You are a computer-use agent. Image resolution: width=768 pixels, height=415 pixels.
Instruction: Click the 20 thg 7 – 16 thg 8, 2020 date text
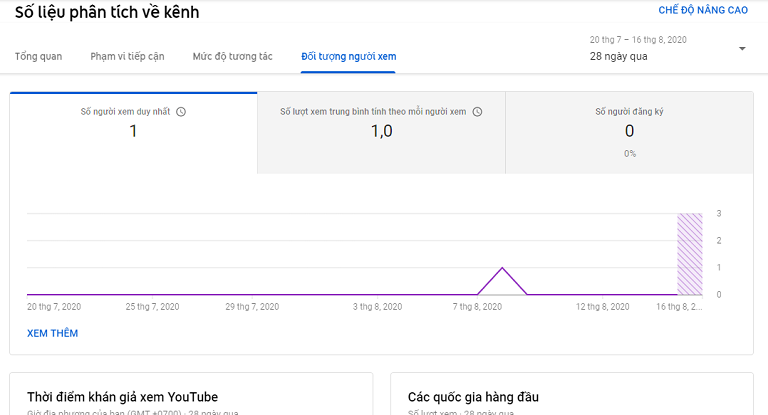pyautogui.click(x=638, y=40)
